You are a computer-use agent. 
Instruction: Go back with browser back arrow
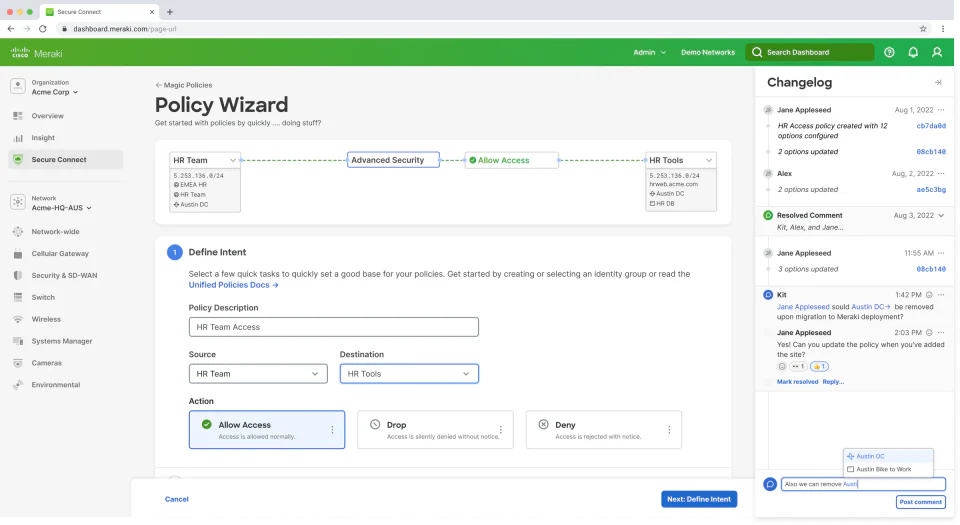(11, 29)
